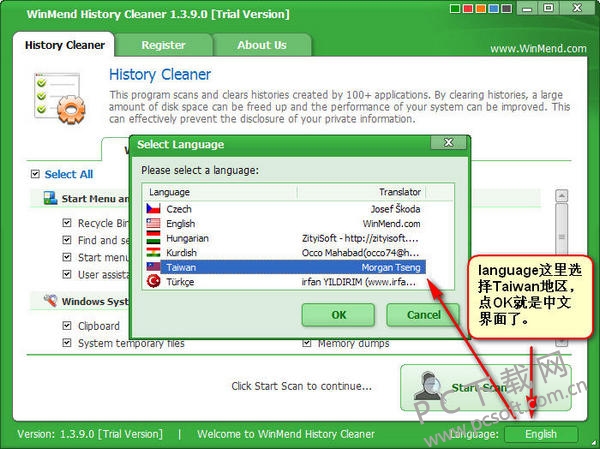This screenshot has height=449, width=600.
Task: Toggle System temporary files checkbox
Action: click(67, 343)
